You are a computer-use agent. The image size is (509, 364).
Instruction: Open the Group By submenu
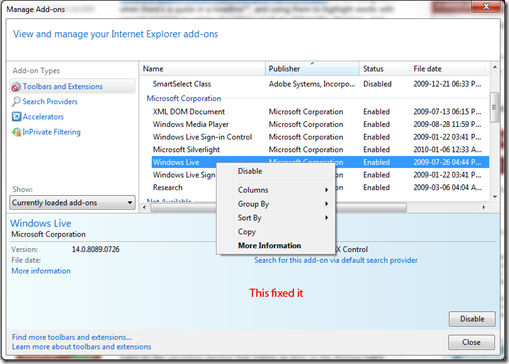click(276, 204)
